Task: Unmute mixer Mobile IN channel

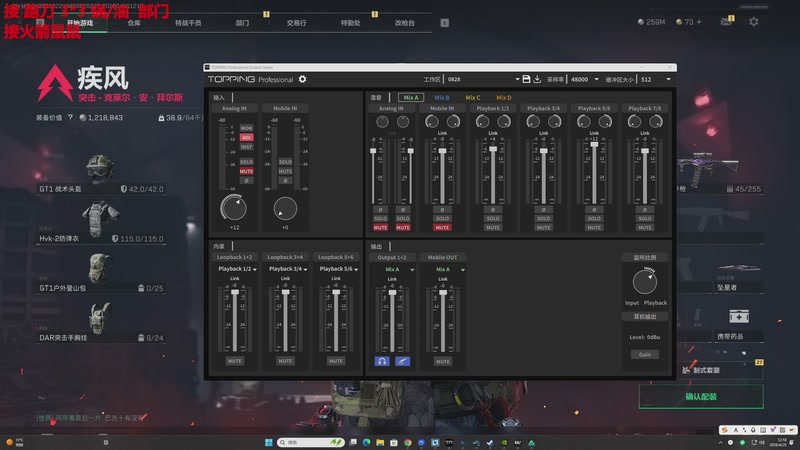Action: pyautogui.click(x=442, y=228)
